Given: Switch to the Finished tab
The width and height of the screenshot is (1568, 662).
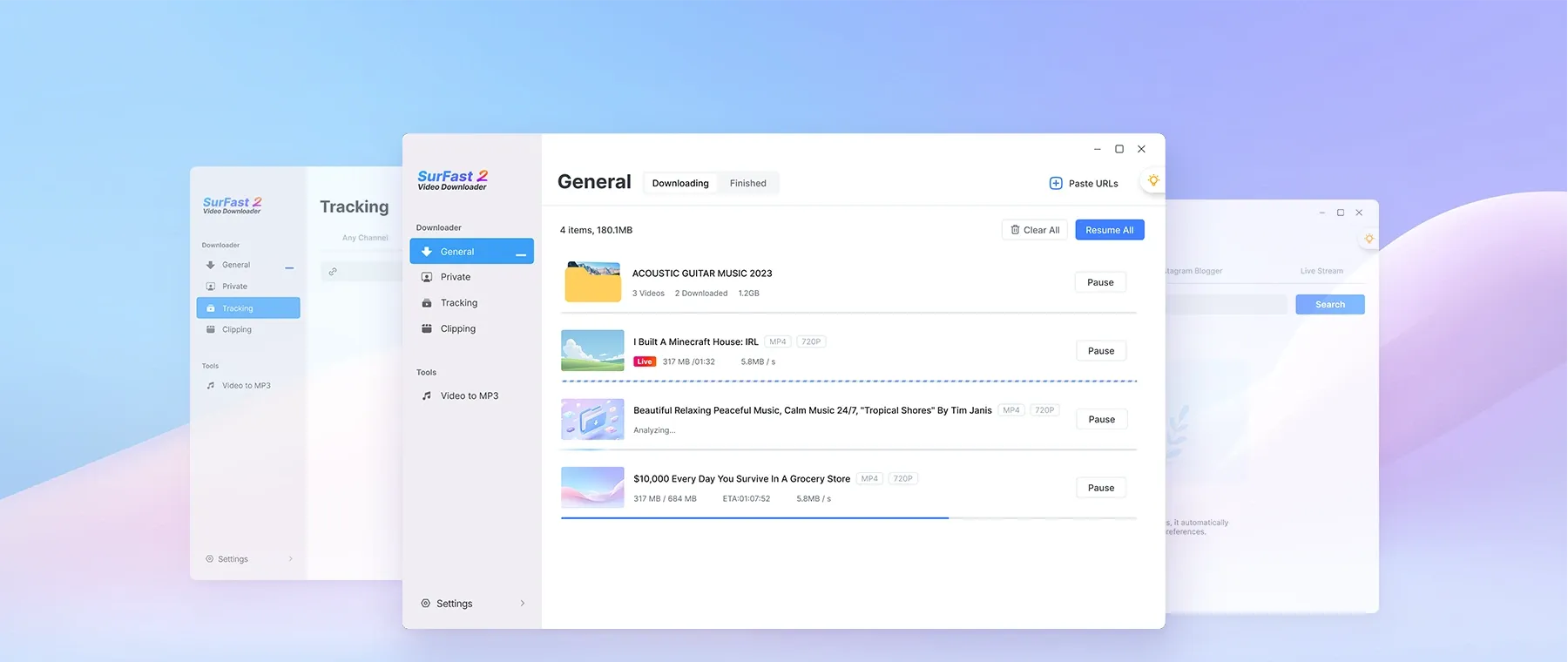Looking at the screenshot, I should (747, 184).
